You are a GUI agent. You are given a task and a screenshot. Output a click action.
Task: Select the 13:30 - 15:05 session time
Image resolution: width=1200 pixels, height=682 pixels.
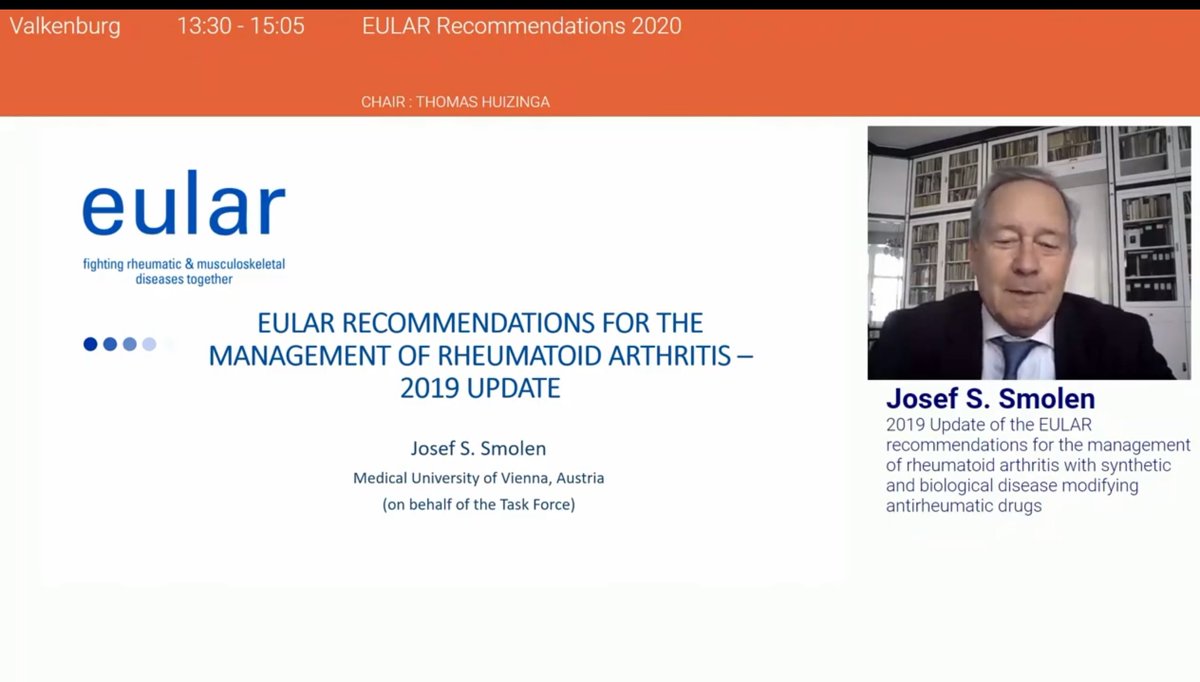241,27
